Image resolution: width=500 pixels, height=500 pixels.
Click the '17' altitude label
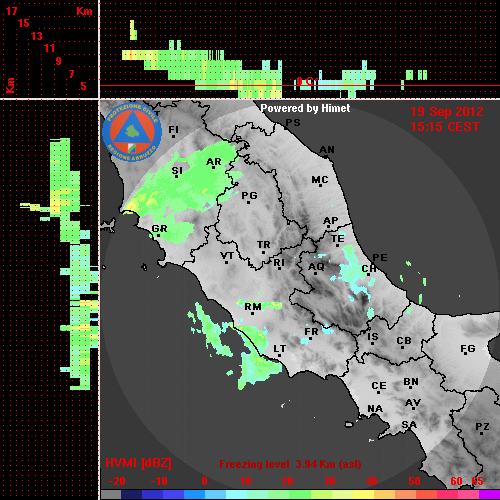point(11,11)
